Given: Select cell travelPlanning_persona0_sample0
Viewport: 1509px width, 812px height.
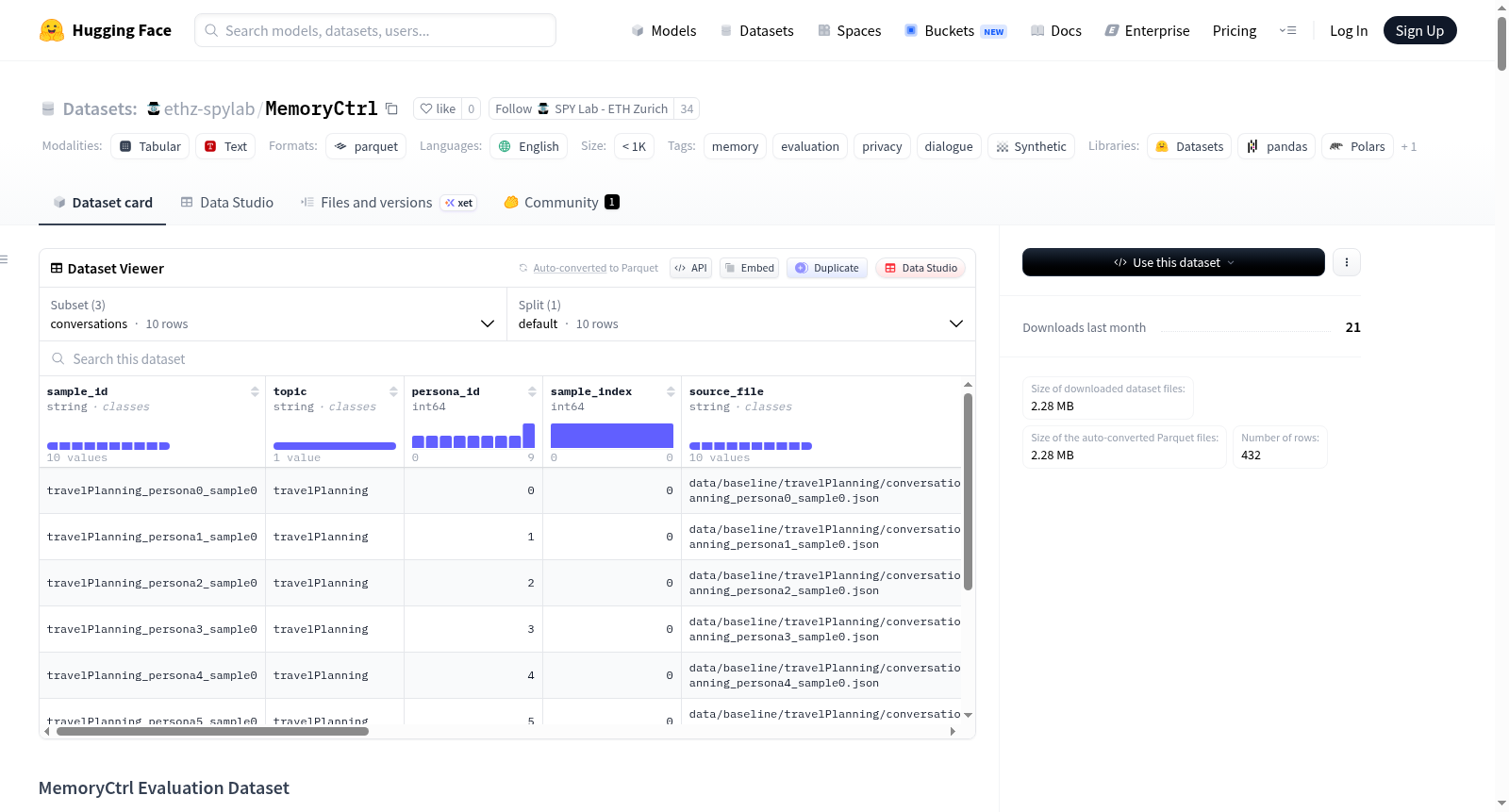Looking at the screenshot, I should pyautogui.click(x=152, y=490).
